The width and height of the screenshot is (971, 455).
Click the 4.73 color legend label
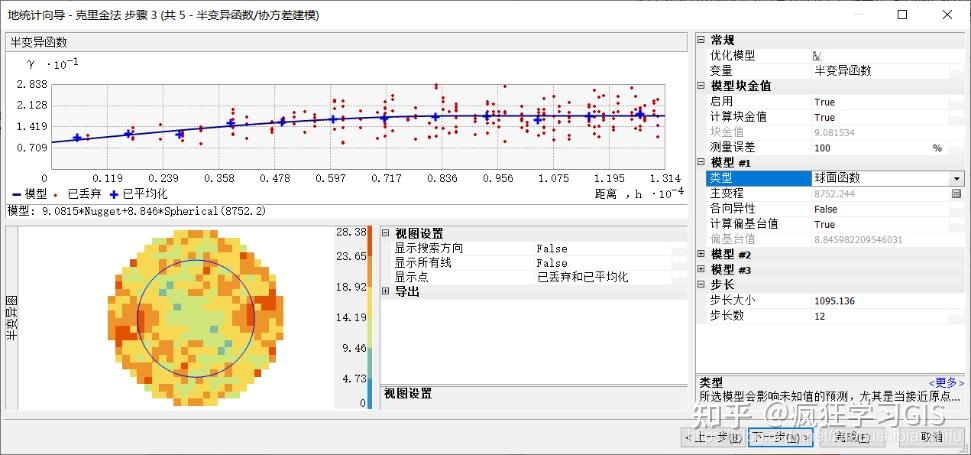click(354, 379)
